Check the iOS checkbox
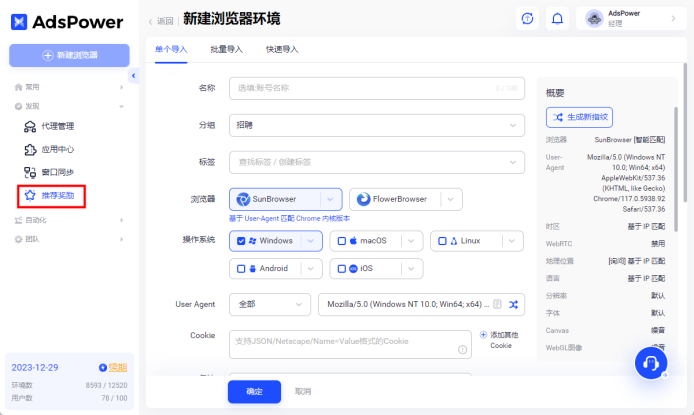 (x=342, y=269)
